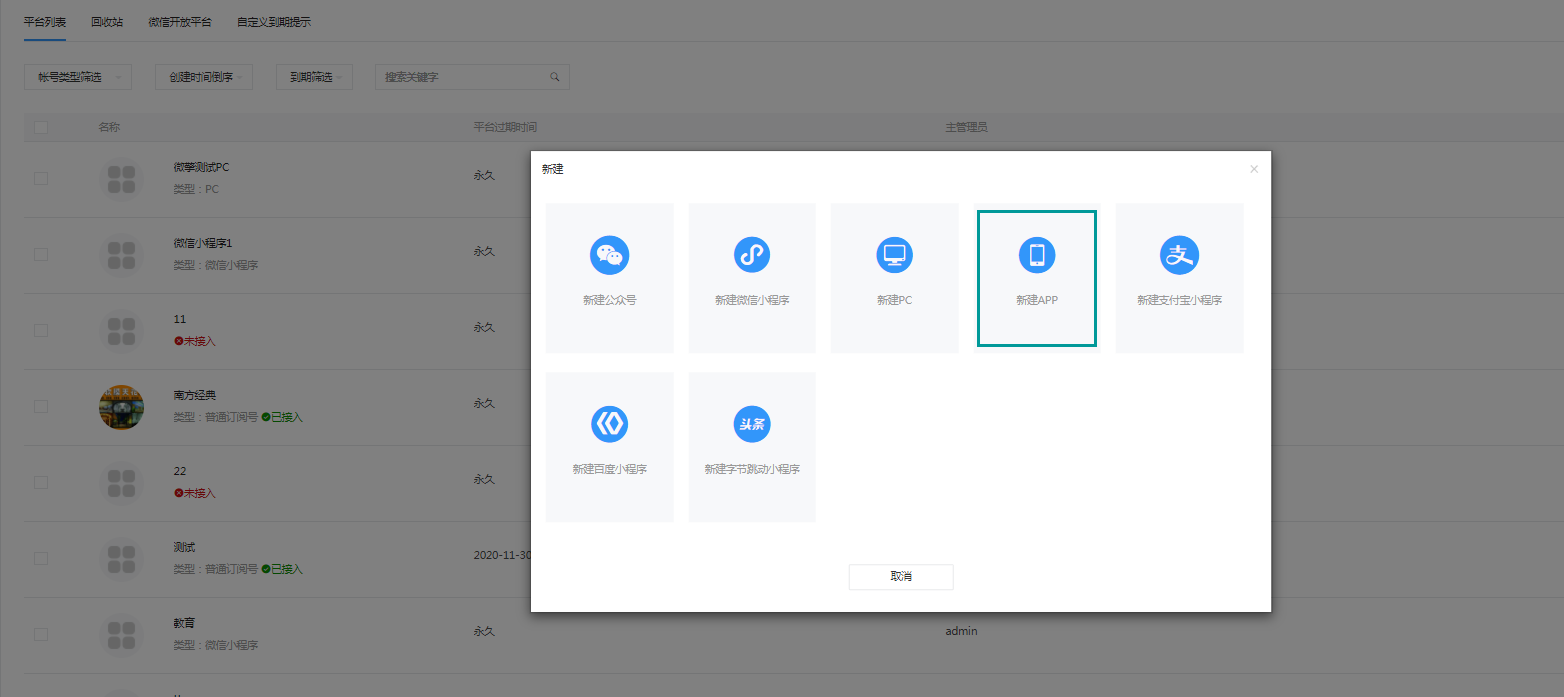The image size is (1564, 697).
Task: Choose the Alipay mini program icon
Action: [x=1179, y=256]
